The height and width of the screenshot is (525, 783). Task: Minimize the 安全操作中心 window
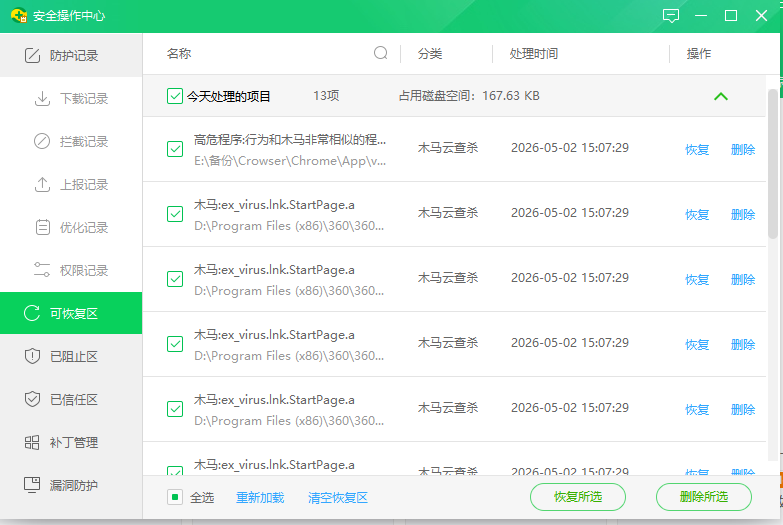pyautogui.click(x=701, y=15)
